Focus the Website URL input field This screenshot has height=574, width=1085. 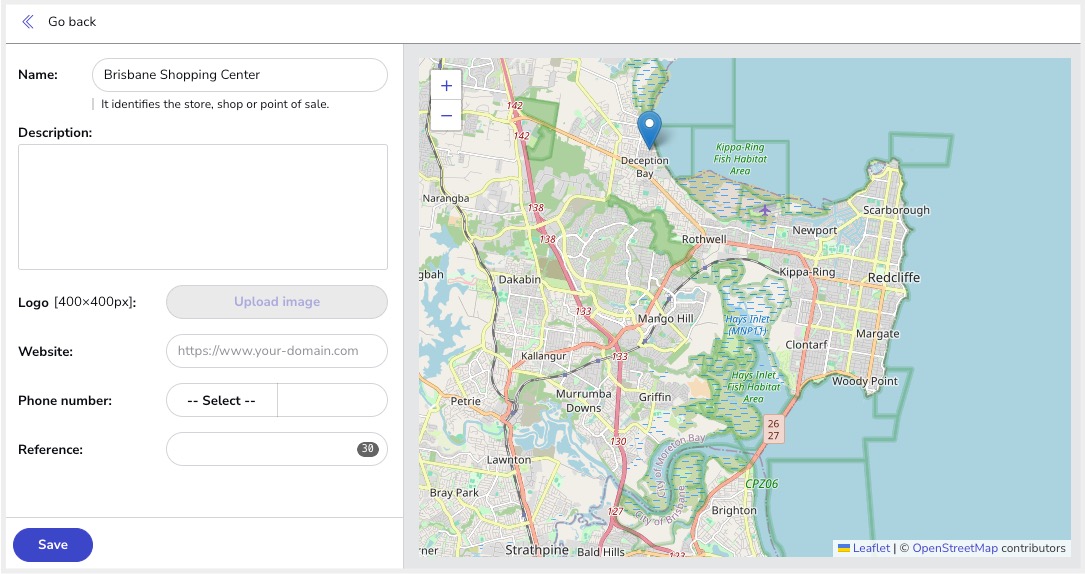tap(277, 351)
